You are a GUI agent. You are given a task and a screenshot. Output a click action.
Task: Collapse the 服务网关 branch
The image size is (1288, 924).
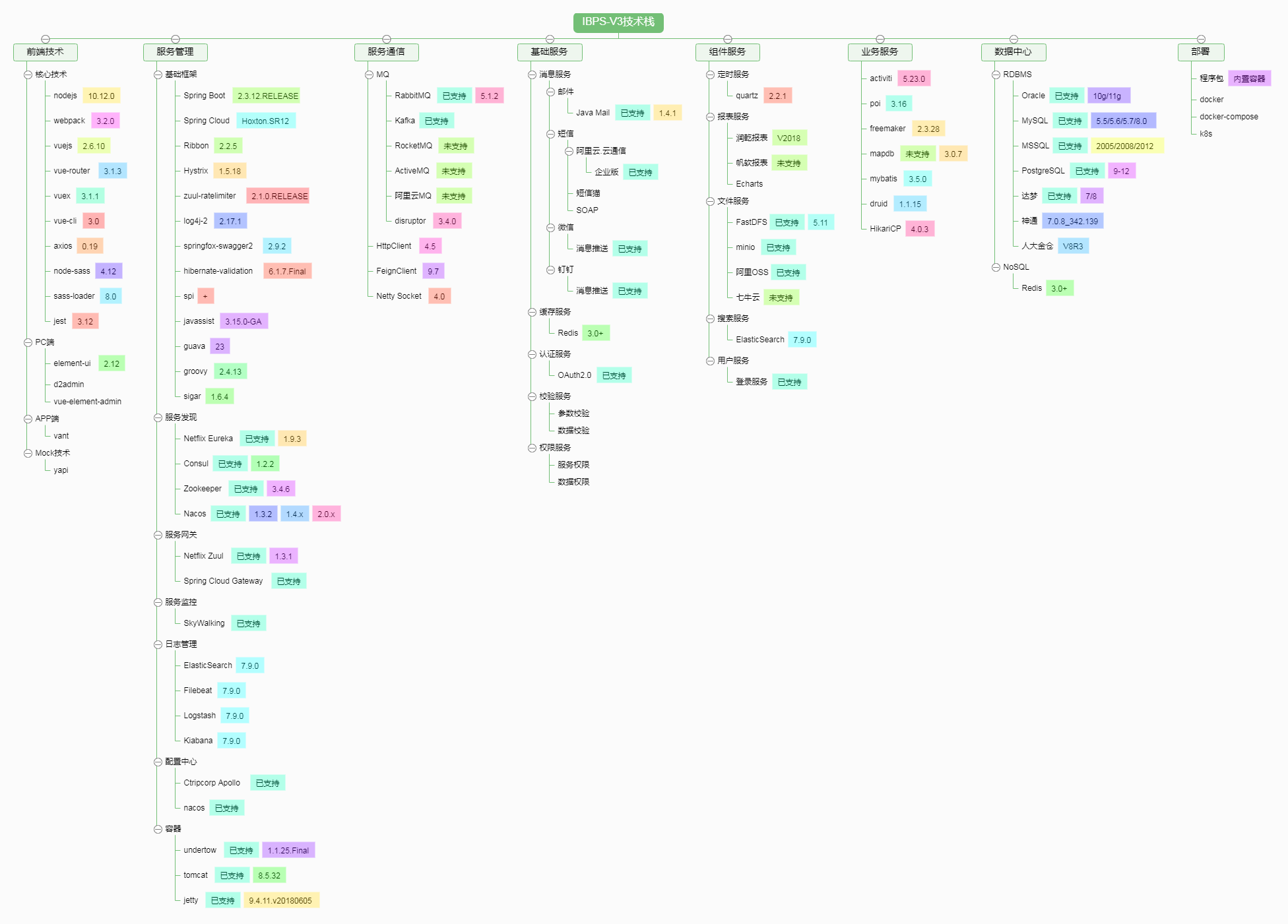158,535
